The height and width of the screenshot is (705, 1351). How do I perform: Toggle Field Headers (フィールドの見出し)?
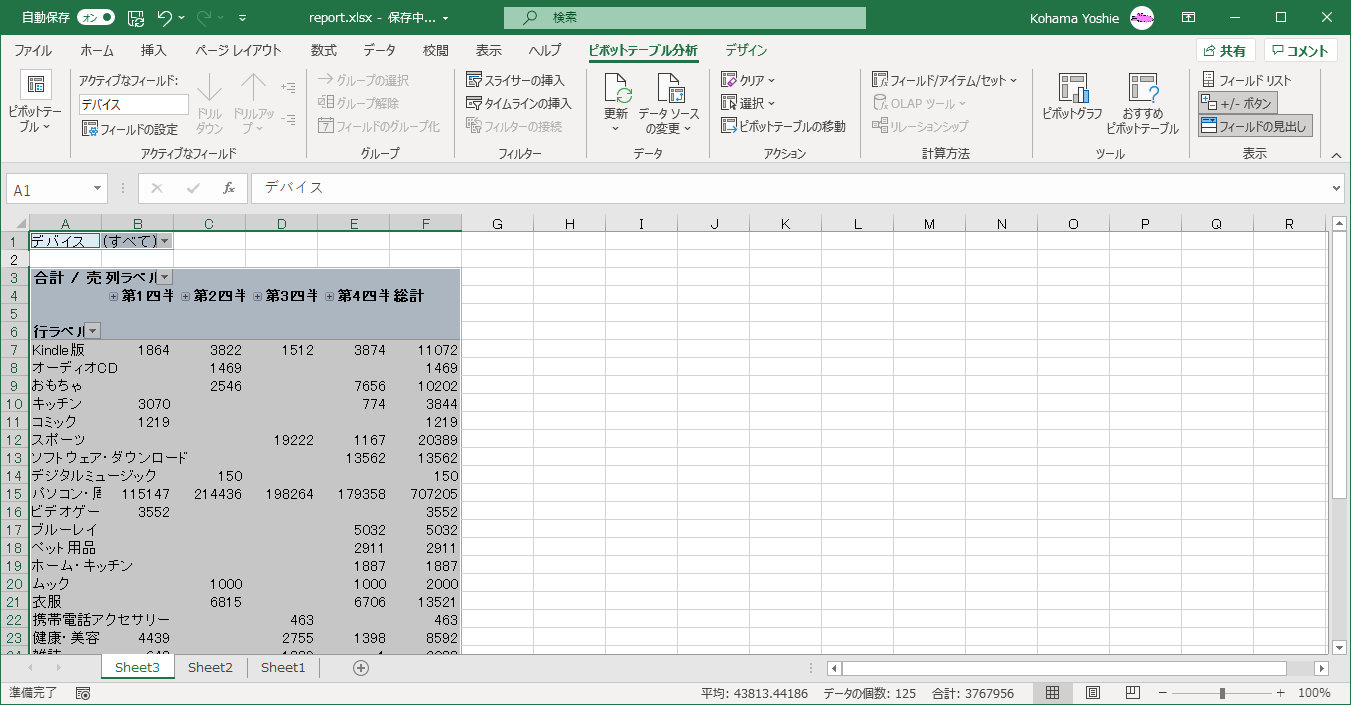1254,126
